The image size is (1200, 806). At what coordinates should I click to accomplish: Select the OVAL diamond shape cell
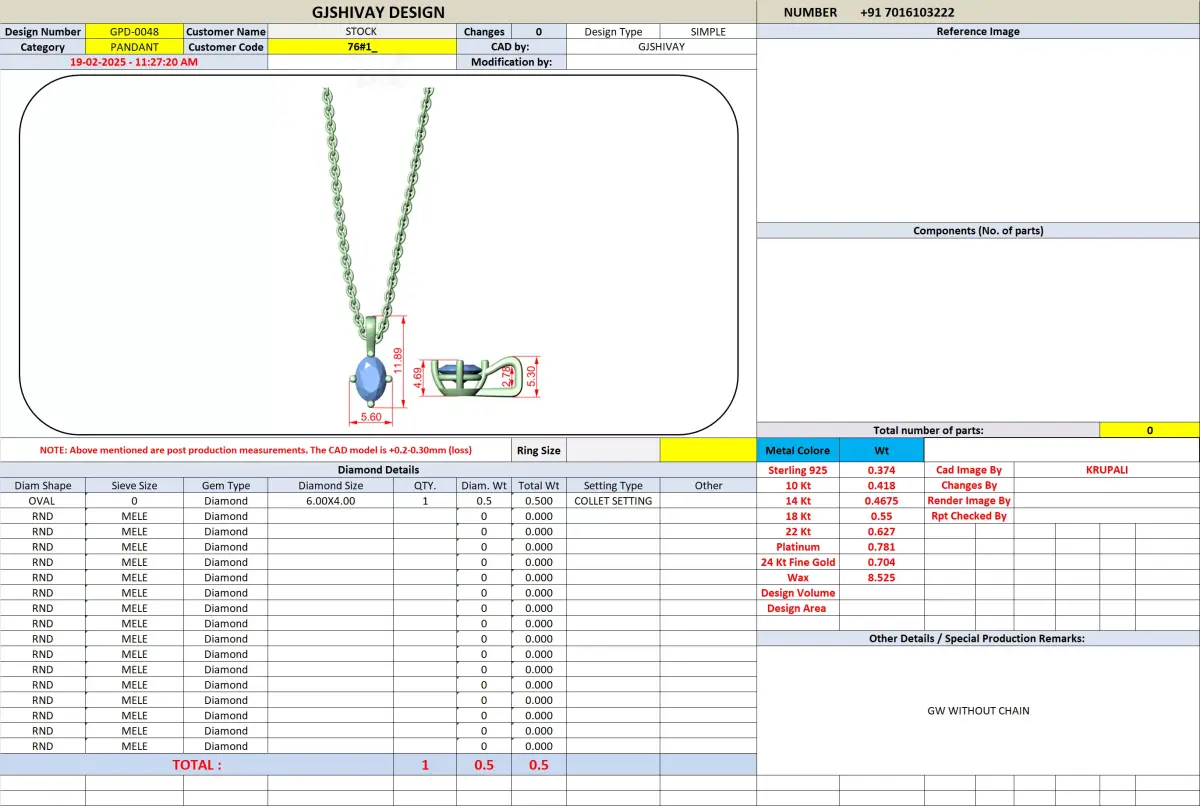[x=43, y=501]
